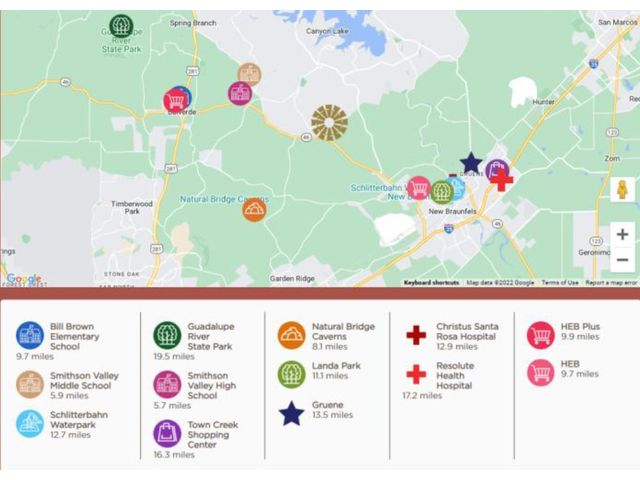
Task: Select the Natural Bridge Caverns orange map pin
Action: pos(254,210)
